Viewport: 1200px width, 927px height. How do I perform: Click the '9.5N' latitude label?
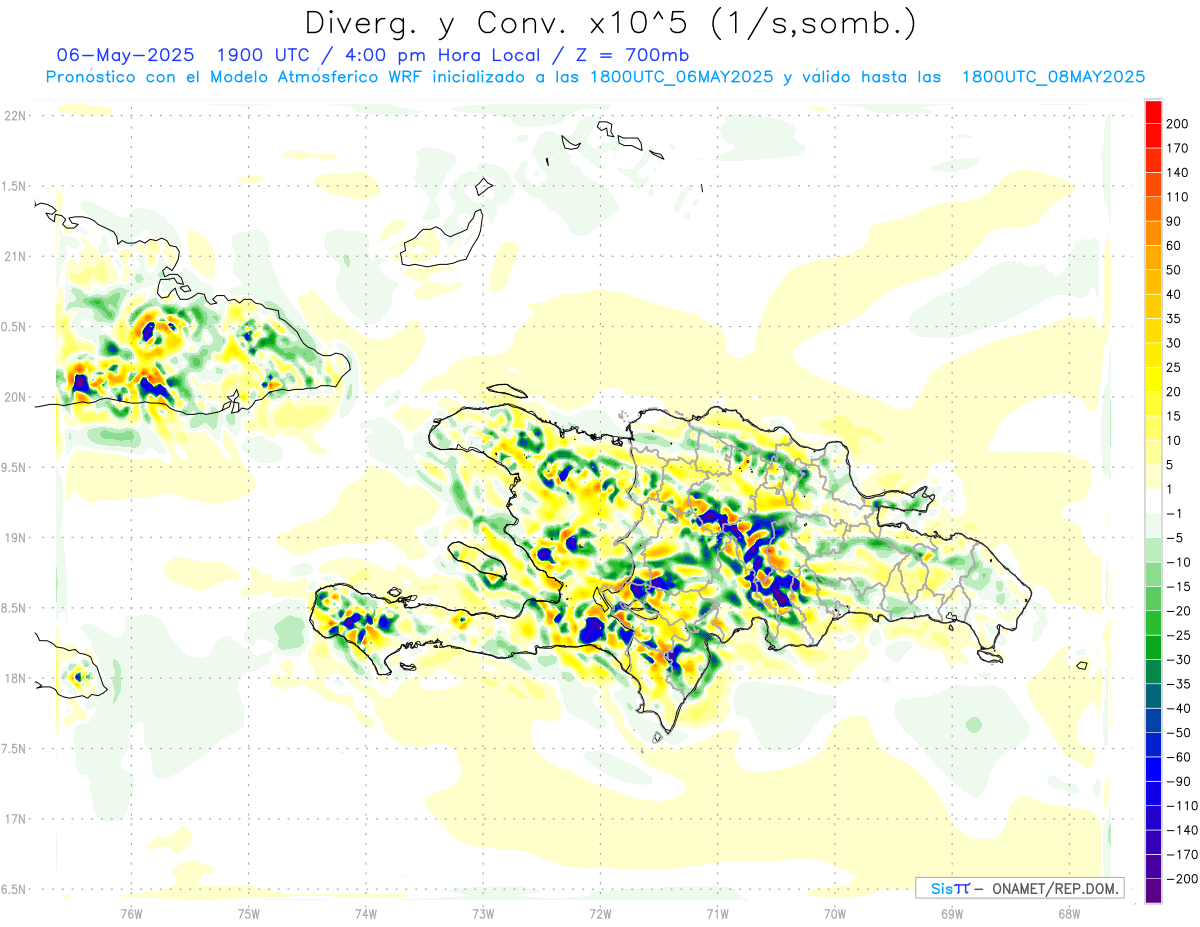15,467
